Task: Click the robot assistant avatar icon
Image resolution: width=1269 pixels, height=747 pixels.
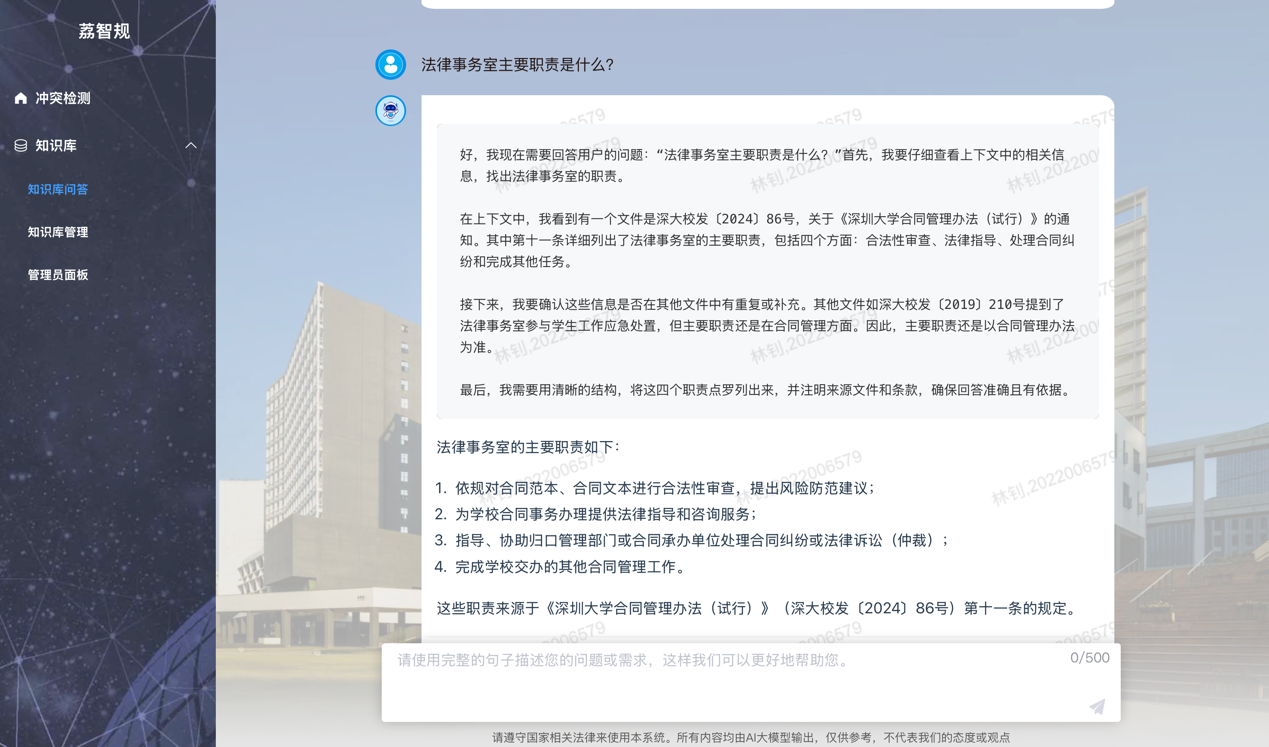Action: 390,111
